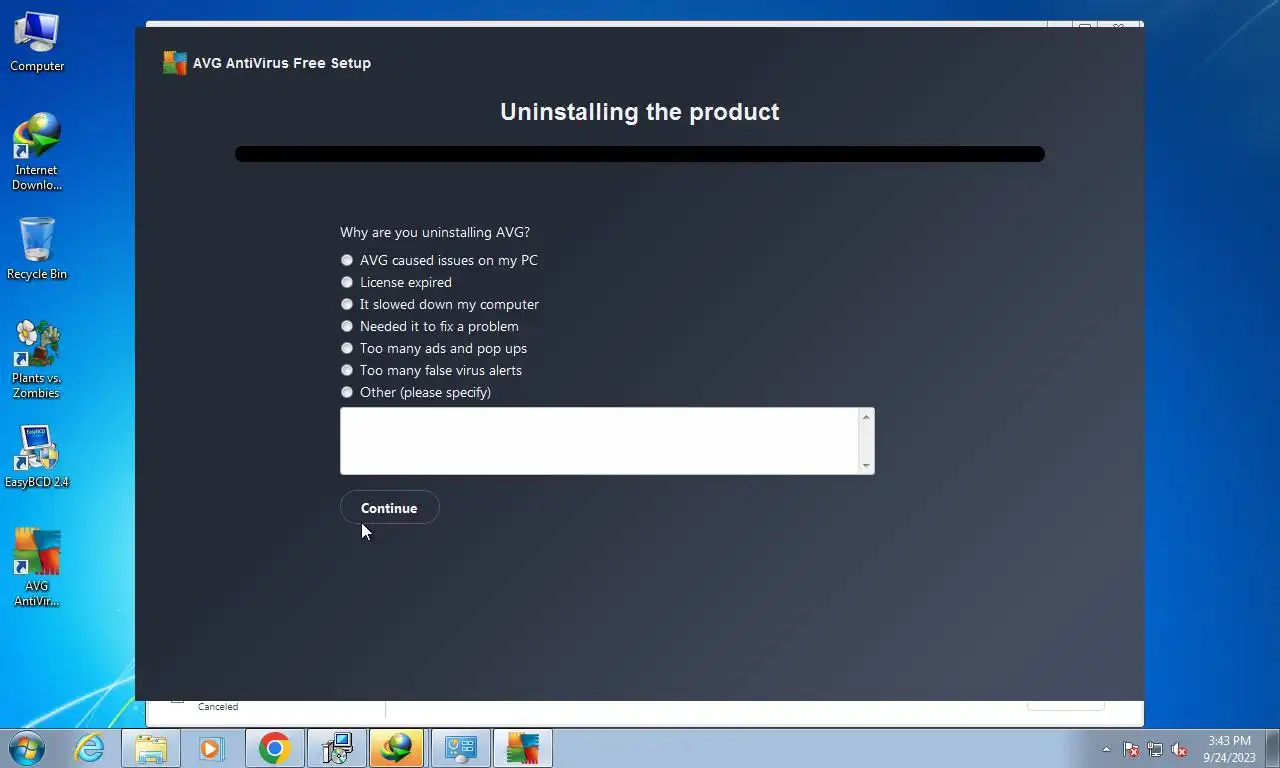
Task: Open the Action Center flag tray icon
Action: tap(1131, 749)
